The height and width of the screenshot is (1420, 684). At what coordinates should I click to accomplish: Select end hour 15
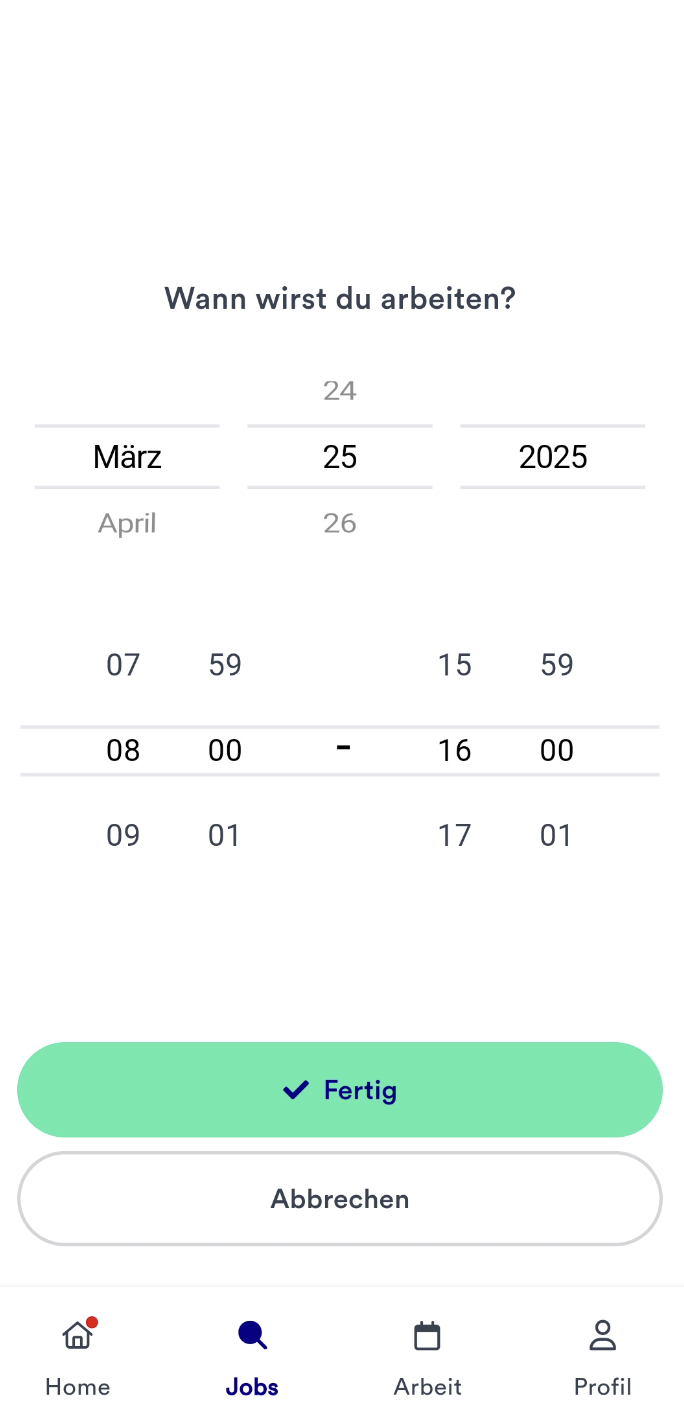click(x=454, y=664)
